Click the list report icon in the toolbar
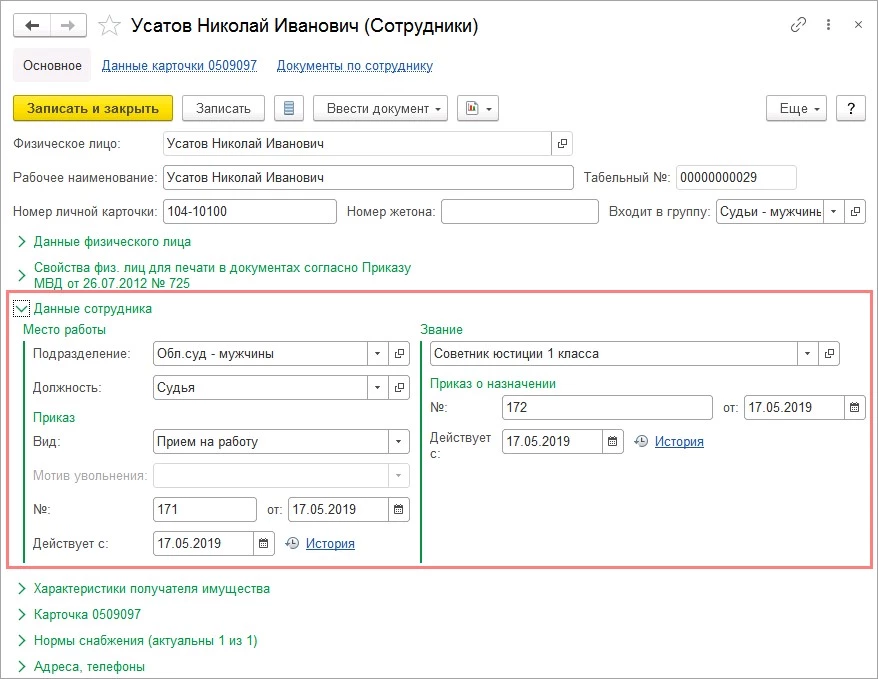Screen dimensions: 878x679 click(289, 108)
